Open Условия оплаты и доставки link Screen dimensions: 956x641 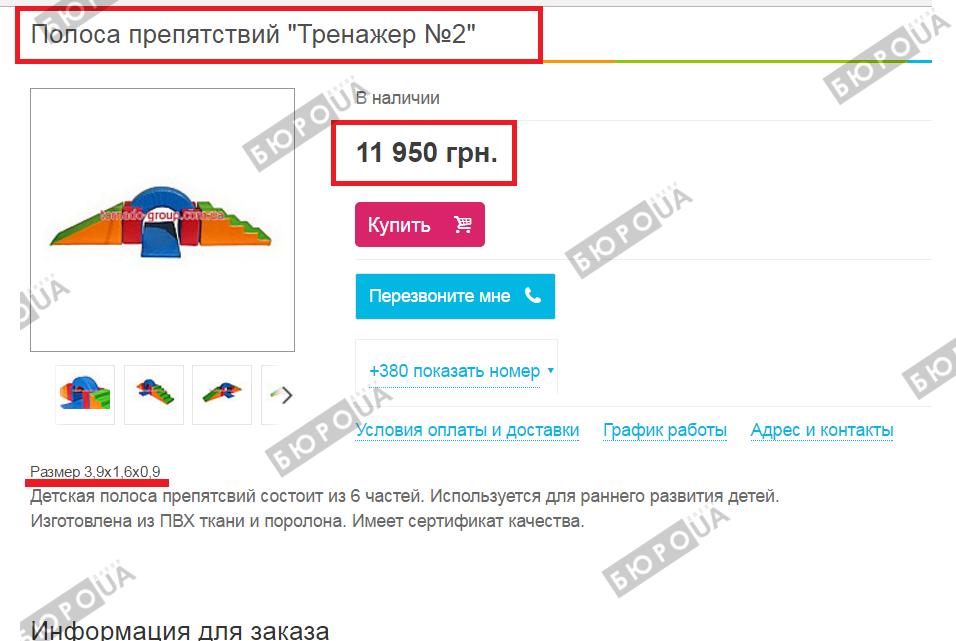pos(467,430)
